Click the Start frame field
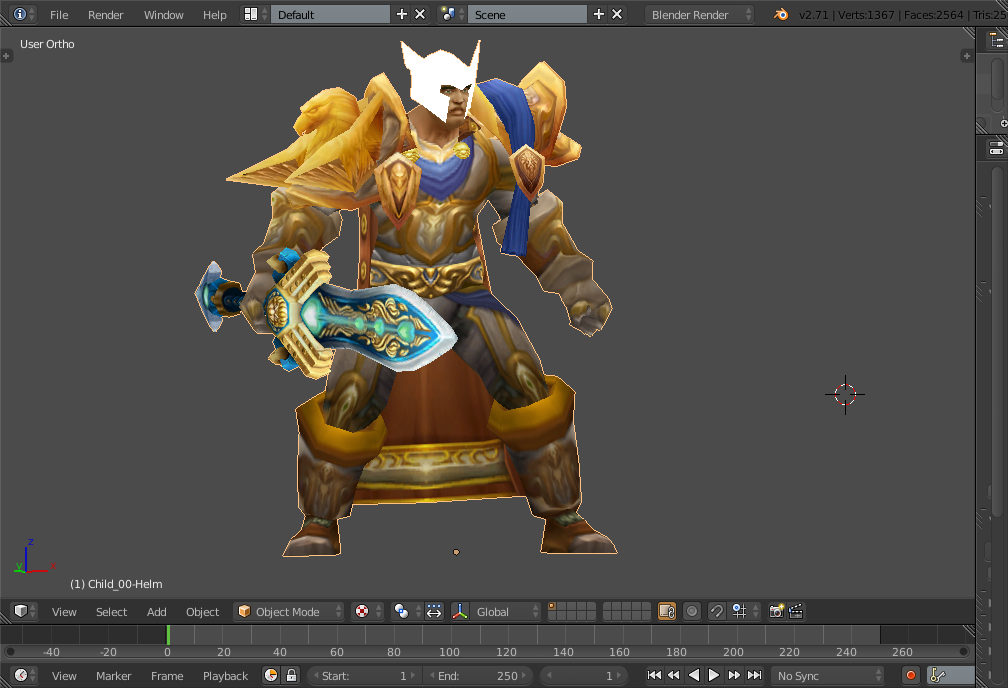This screenshot has width=1008, height=688. (x=364, y=675)
